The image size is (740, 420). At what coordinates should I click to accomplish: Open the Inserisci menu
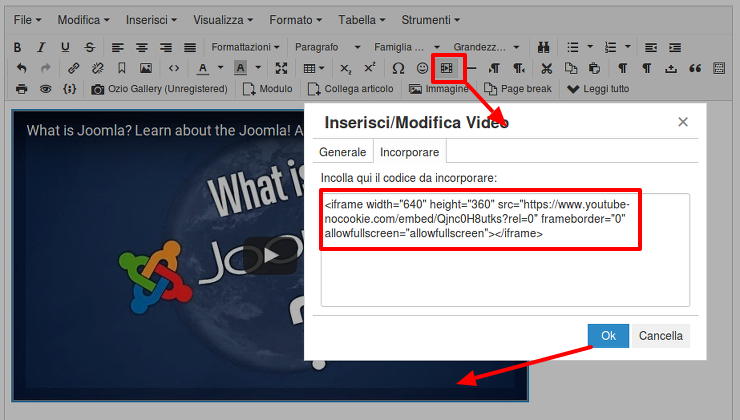151,20
